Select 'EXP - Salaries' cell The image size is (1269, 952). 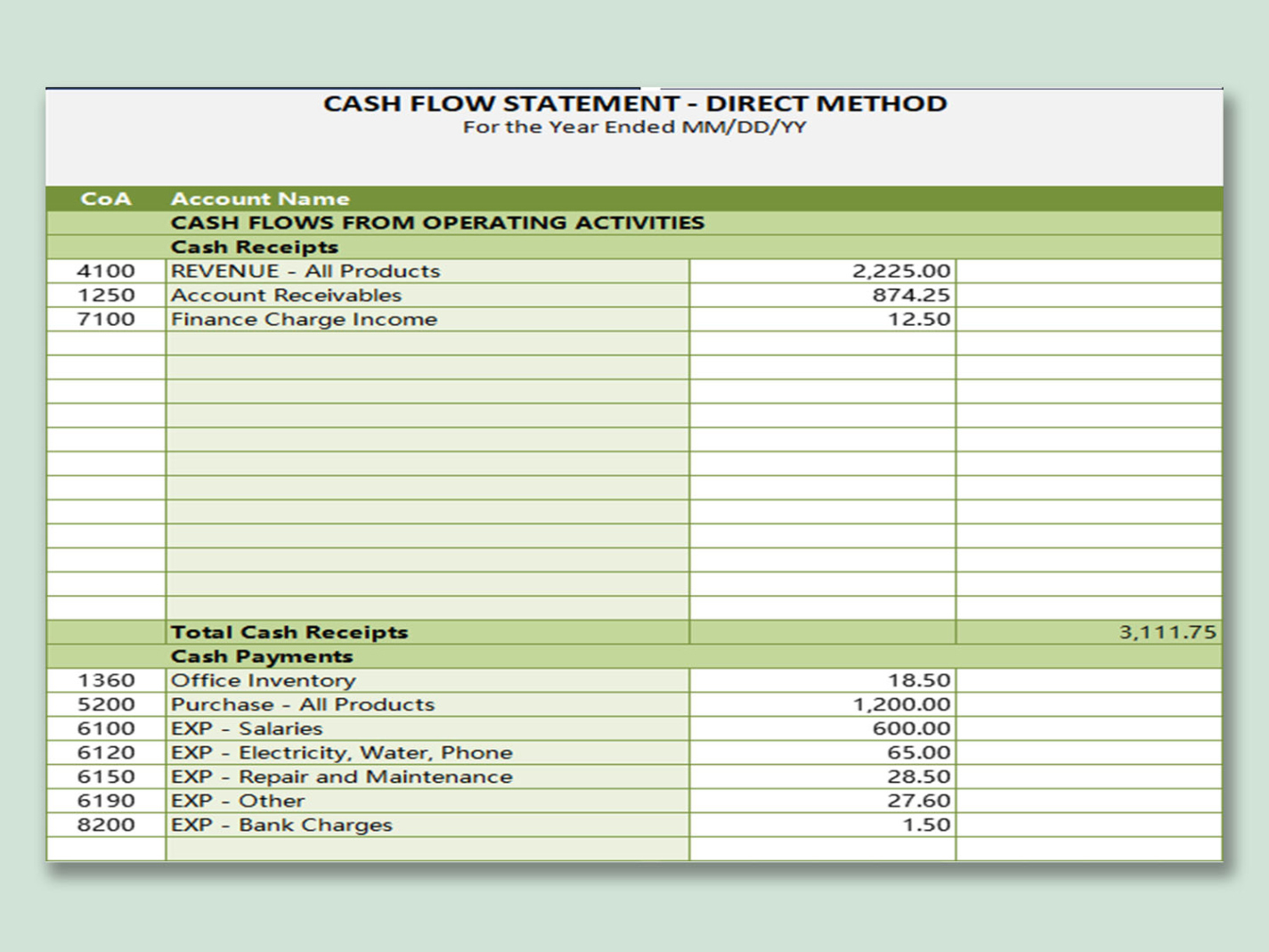coord(427,728)
